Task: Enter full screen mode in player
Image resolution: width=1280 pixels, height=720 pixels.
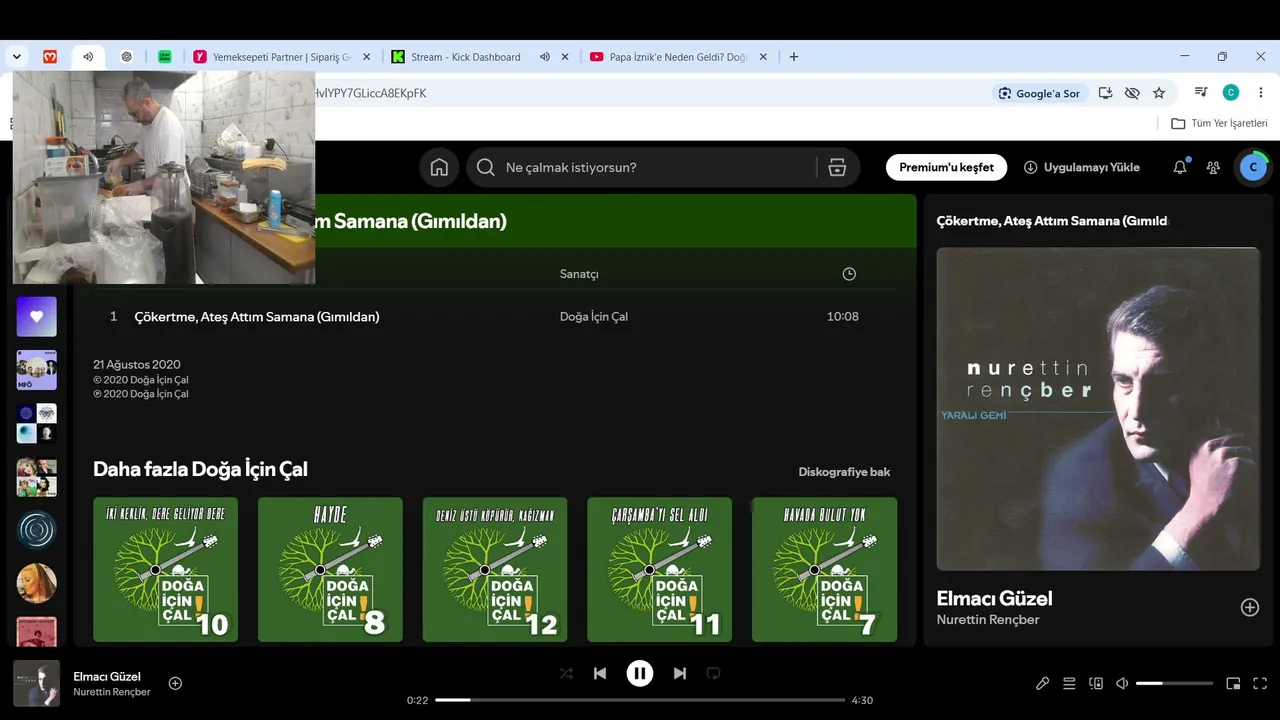Action: tap(1260, 684)
